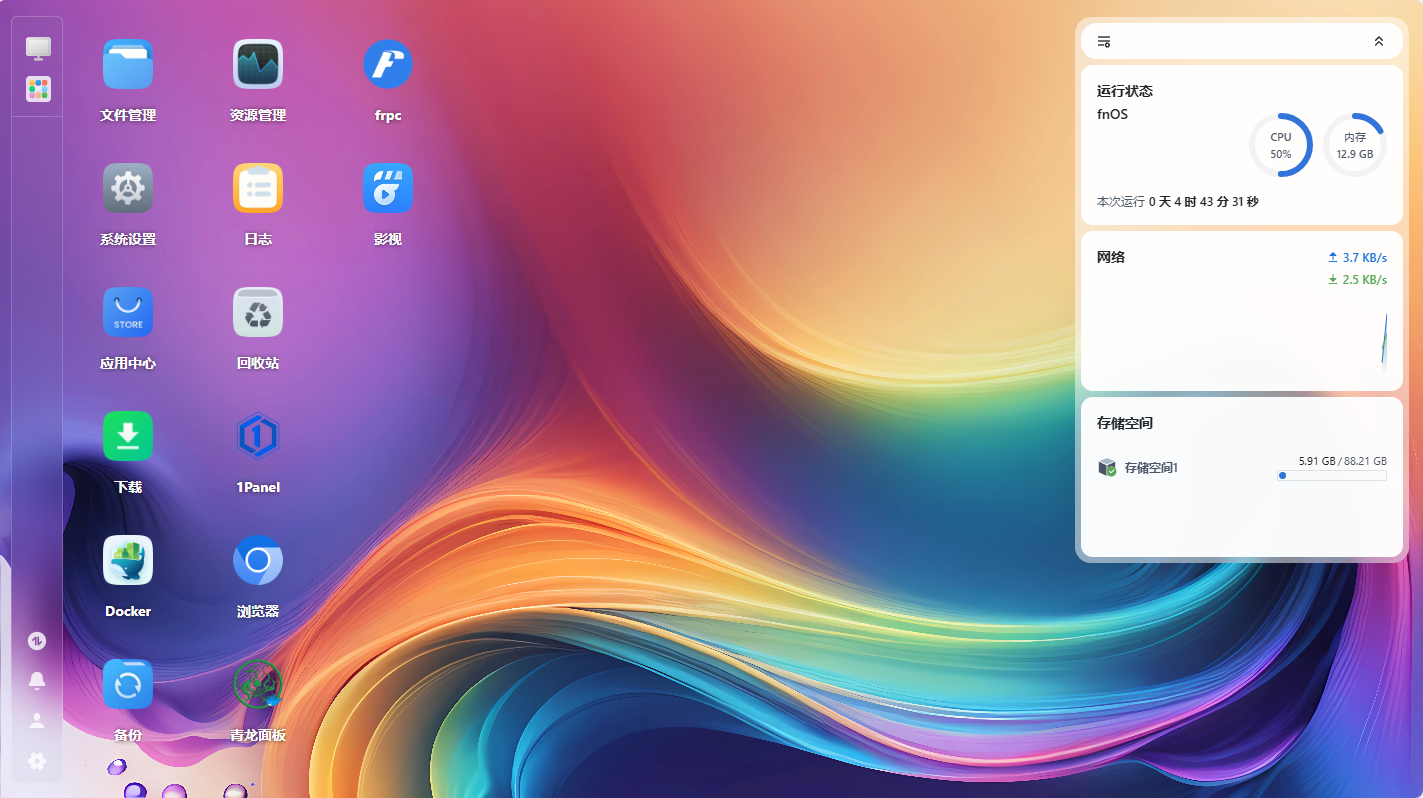1423x798 pixels.
Task: Launch the 浏览器 browser
Action: [x=258, y=561]
